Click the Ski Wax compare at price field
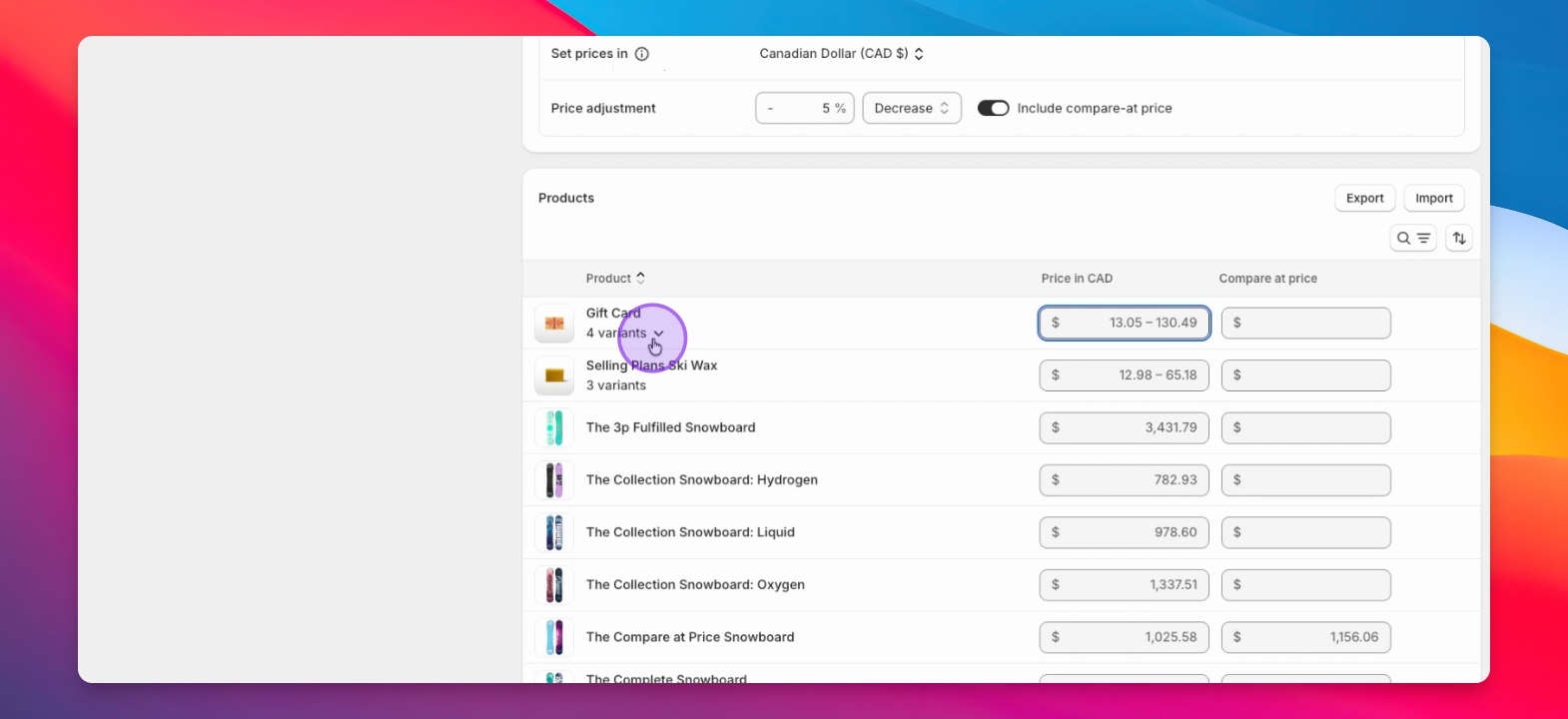The image size is (1568, 719). point(1306,375)
